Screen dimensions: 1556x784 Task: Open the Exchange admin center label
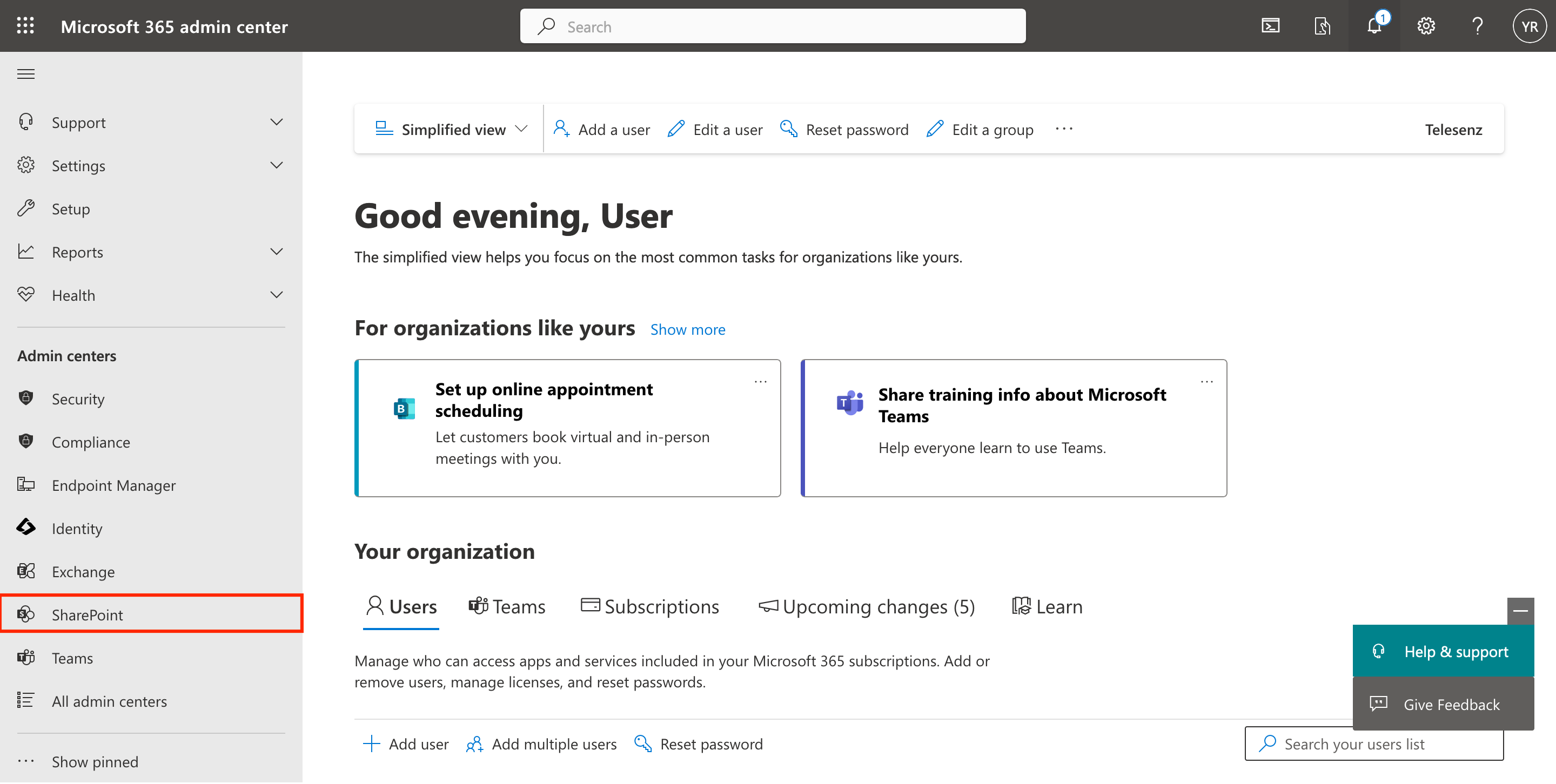coord(83,572)
